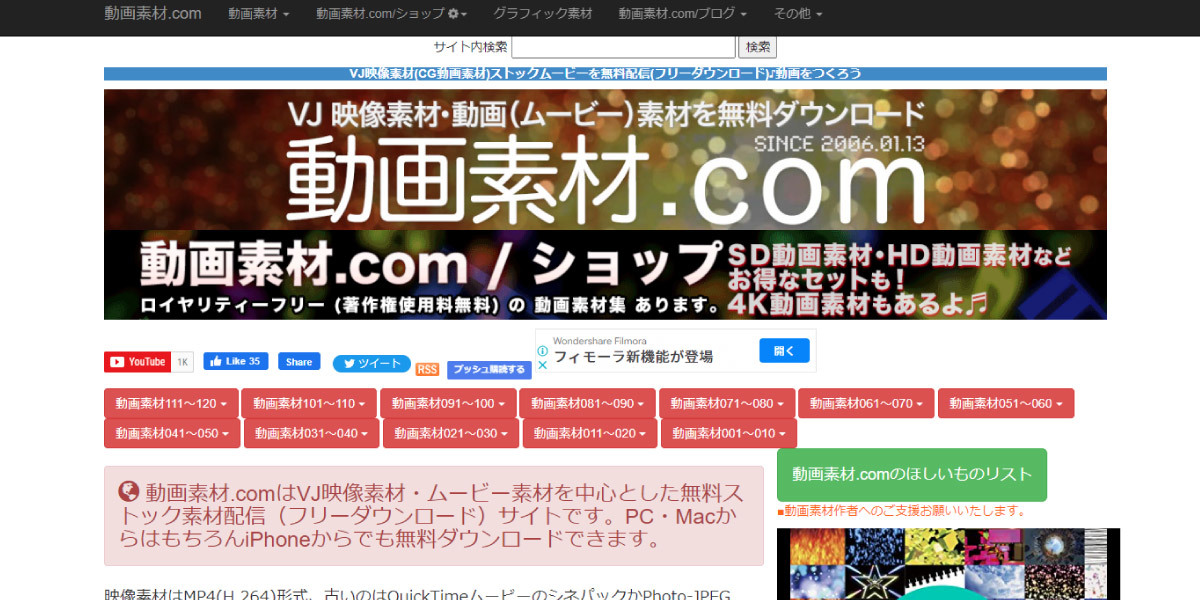
Task: Open the 動画素材 navbar dropdown menu
Action: [x=258, y=14]
